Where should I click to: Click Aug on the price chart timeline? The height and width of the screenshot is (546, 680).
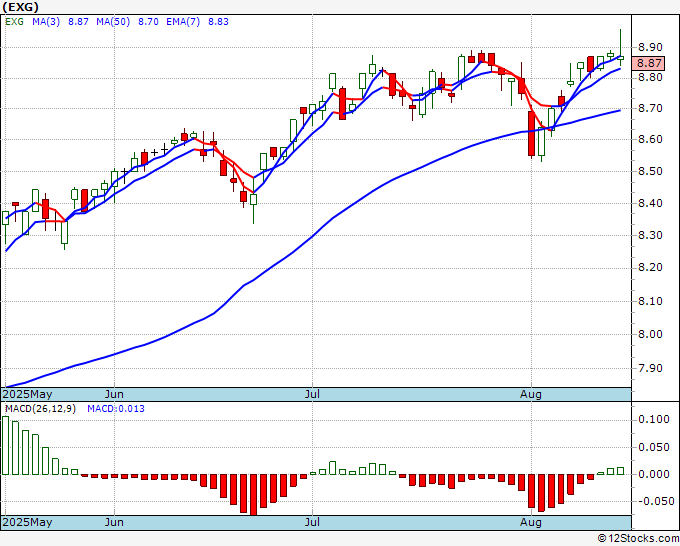(x=531, y=394)
